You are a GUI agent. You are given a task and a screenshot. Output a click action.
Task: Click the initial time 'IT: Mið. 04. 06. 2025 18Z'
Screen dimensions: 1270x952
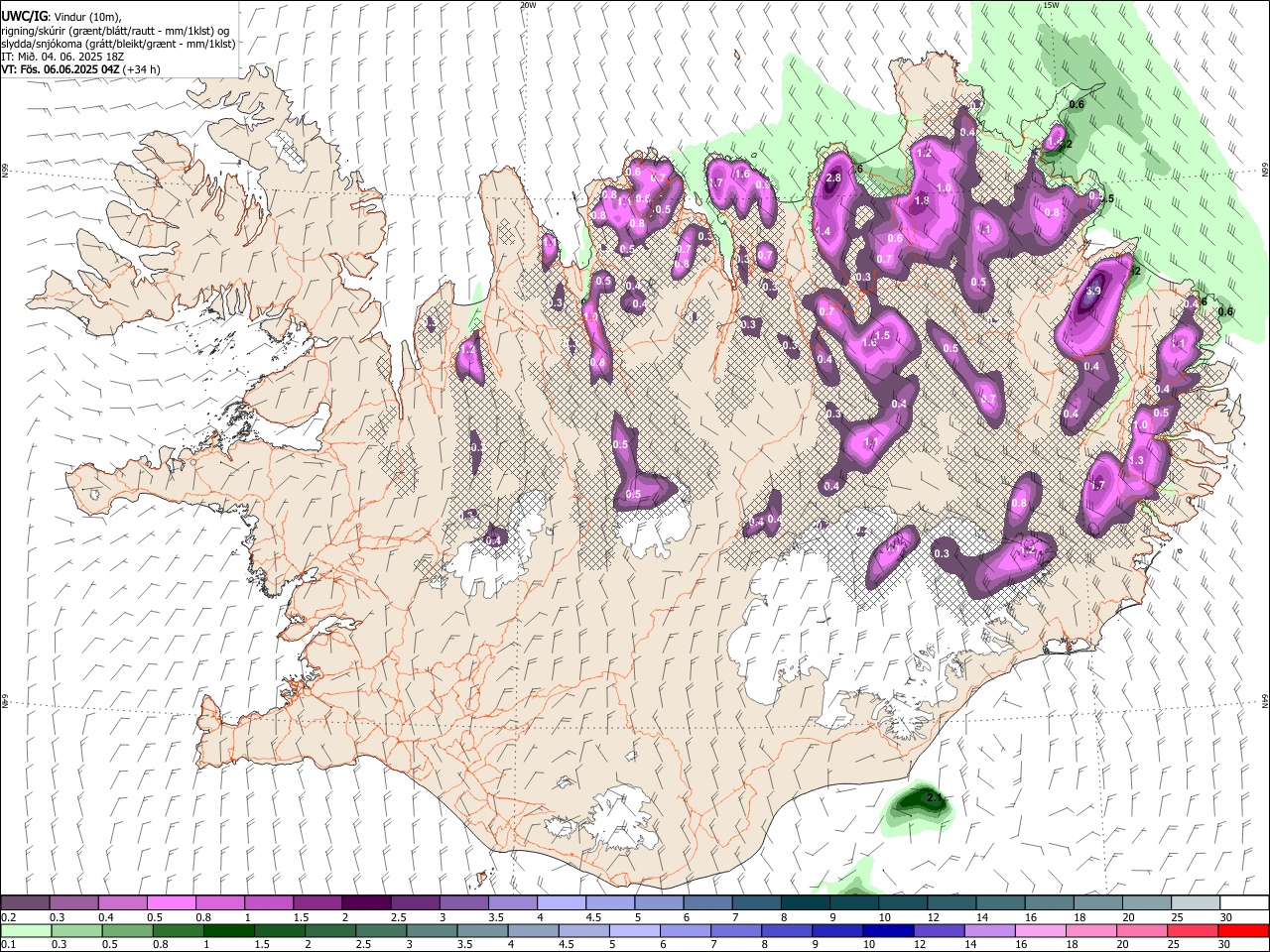(63, 57)
